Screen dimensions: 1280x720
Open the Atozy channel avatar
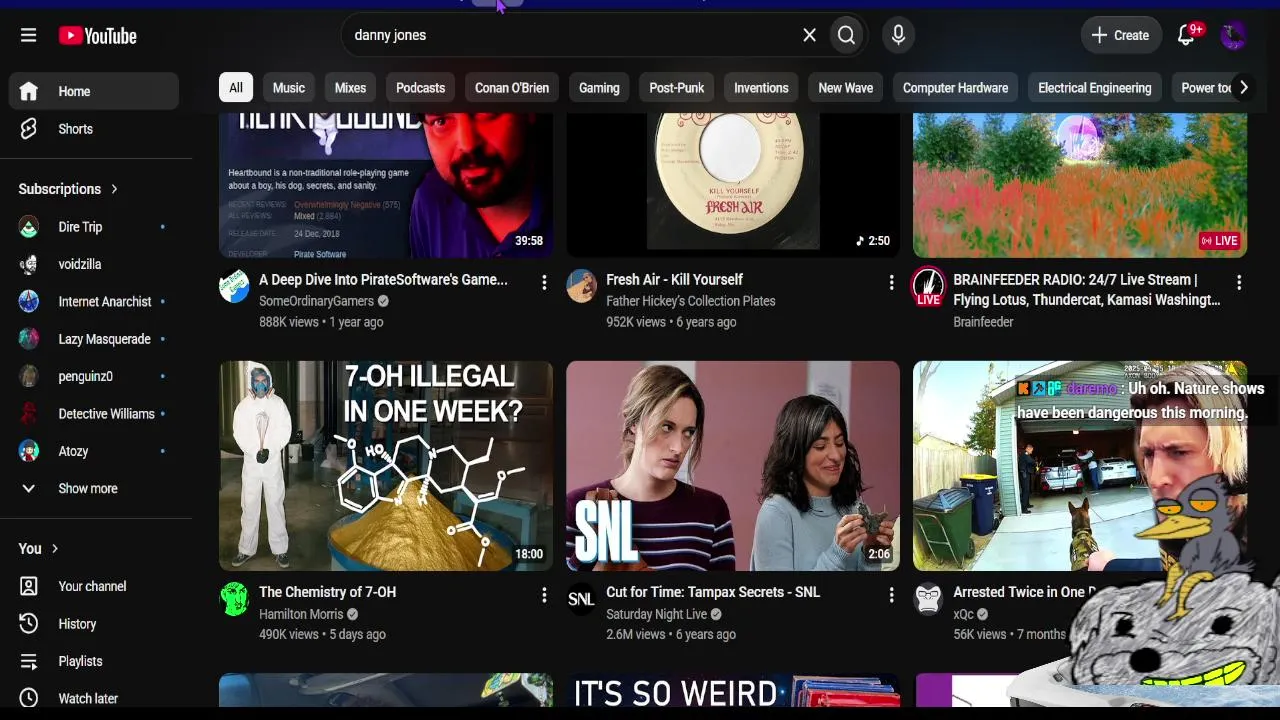pyautogui.click(x=29, y=451)
